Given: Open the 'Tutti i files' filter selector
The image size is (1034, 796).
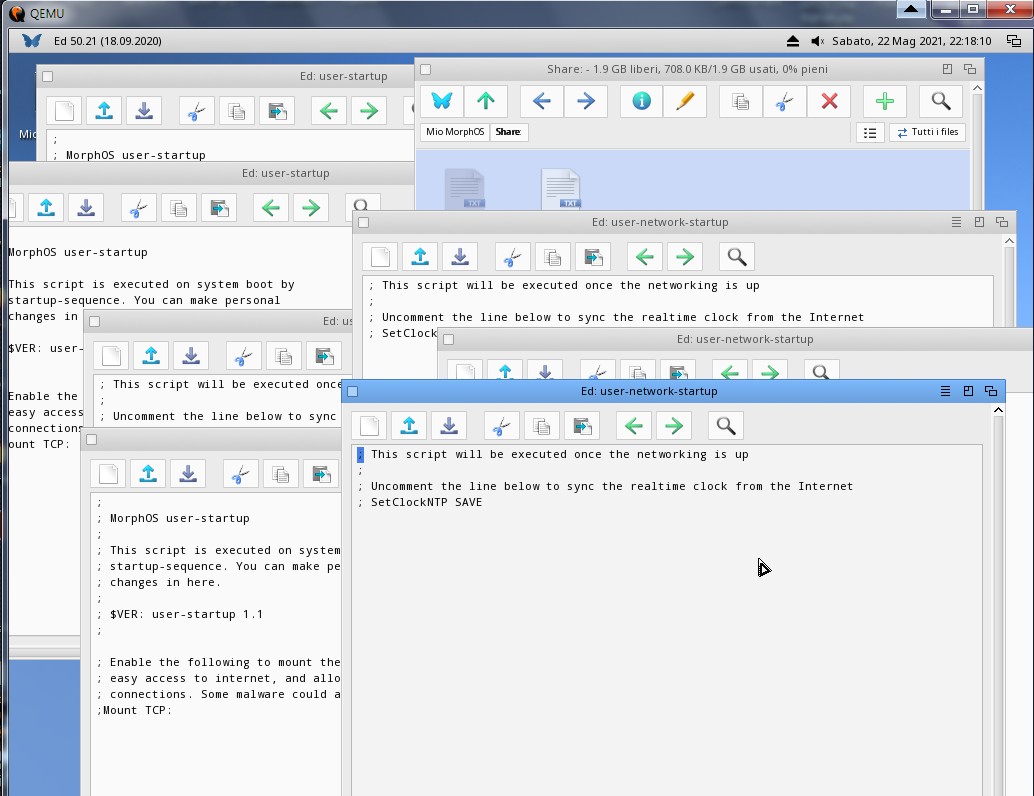Looking at the screenshot, I should [927, 132].
